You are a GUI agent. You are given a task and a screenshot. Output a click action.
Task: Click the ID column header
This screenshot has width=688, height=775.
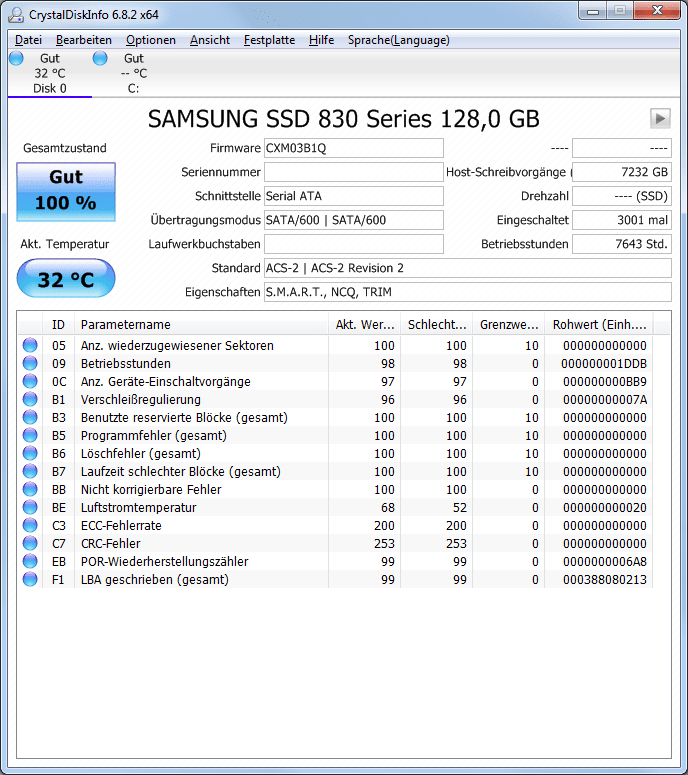58,325
